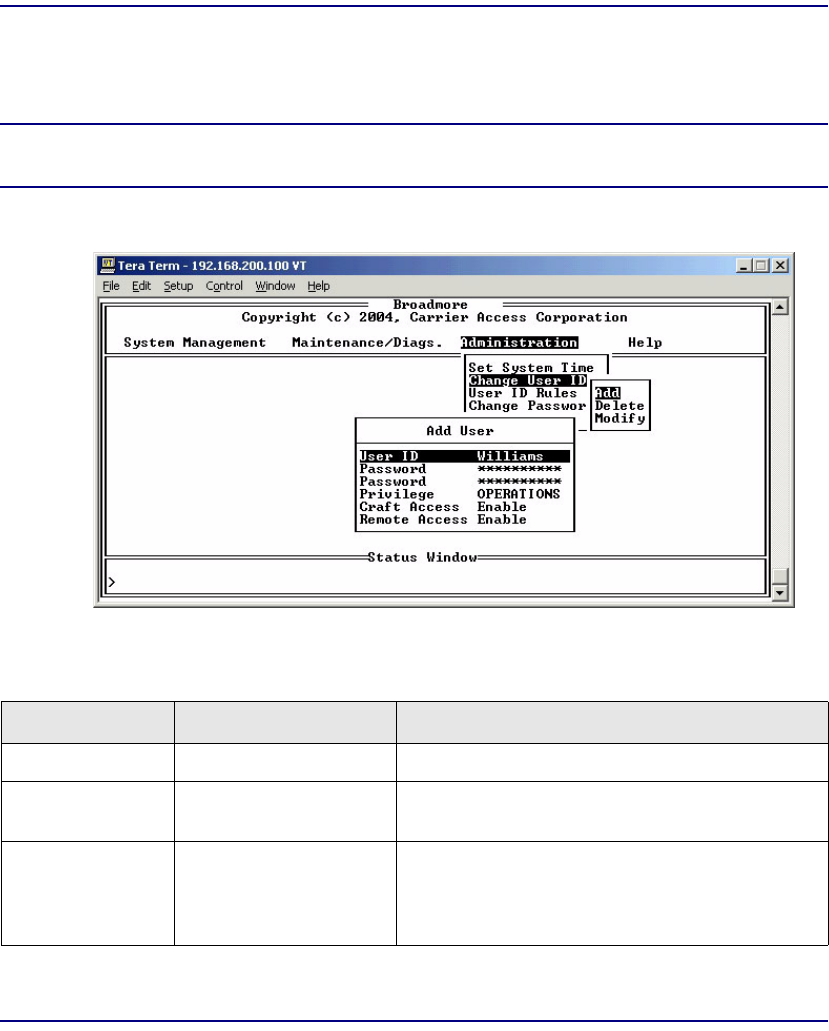The height and width of the screenshot is (1031, 829).
Task: Select Add in the submenu
Action: point(607,393)
